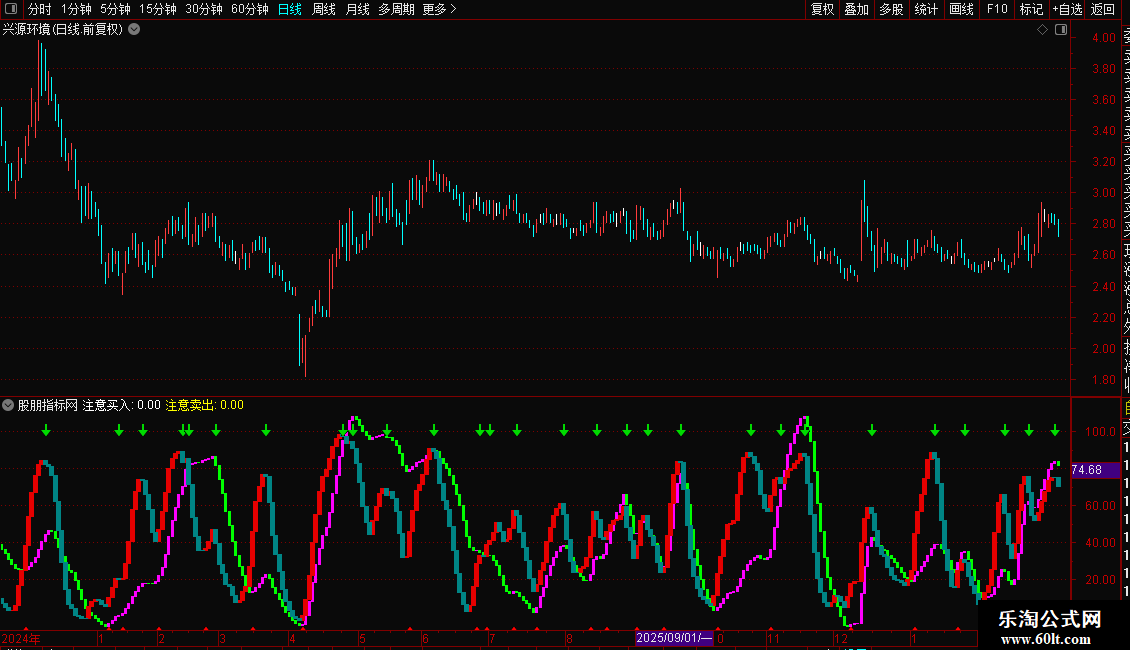This screenshot has height=650, width=1130.
Task: Open the 统计 statistics tool
Action: pyautogui.click(x=926, y=9)
